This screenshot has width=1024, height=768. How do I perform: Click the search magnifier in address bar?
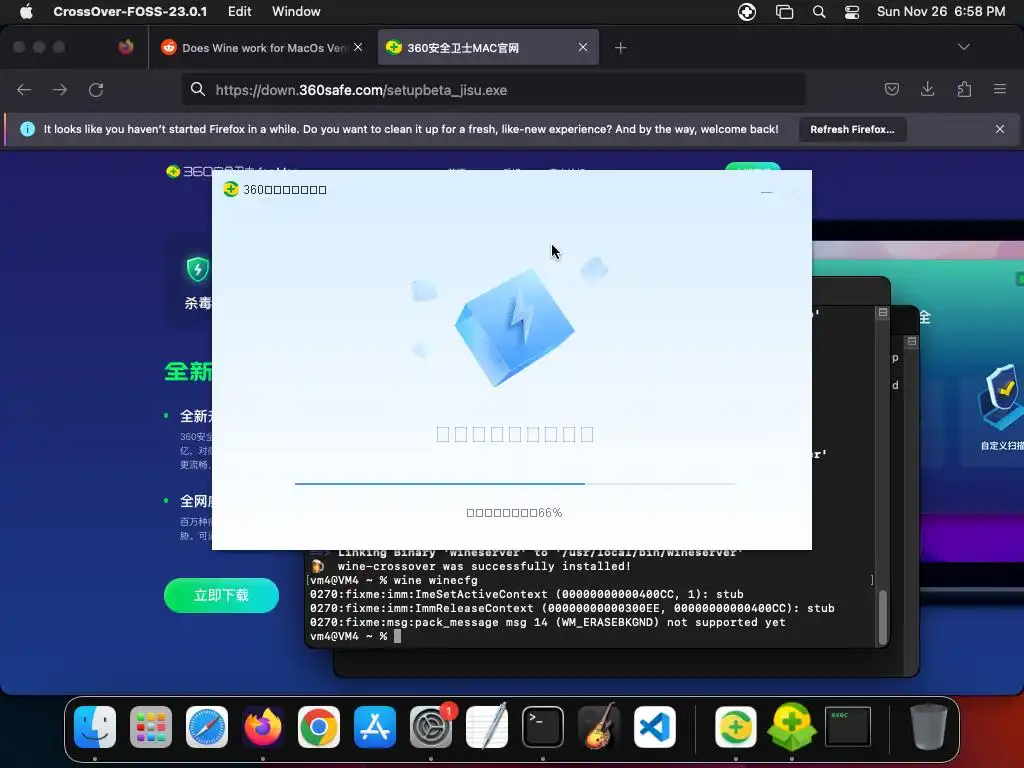[x=198, y=89]
